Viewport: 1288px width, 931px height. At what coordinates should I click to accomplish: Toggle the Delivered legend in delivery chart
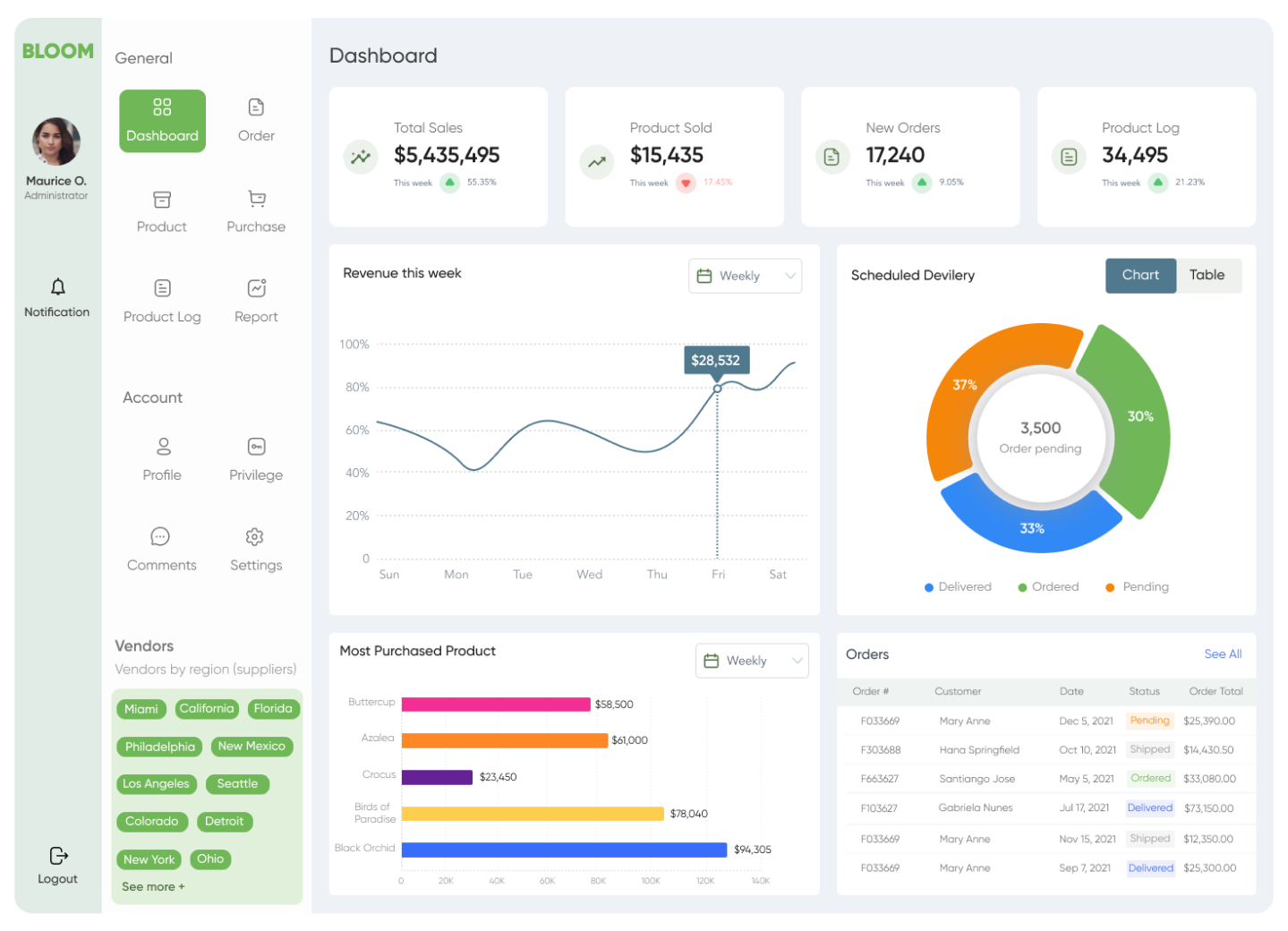[958, 586]
